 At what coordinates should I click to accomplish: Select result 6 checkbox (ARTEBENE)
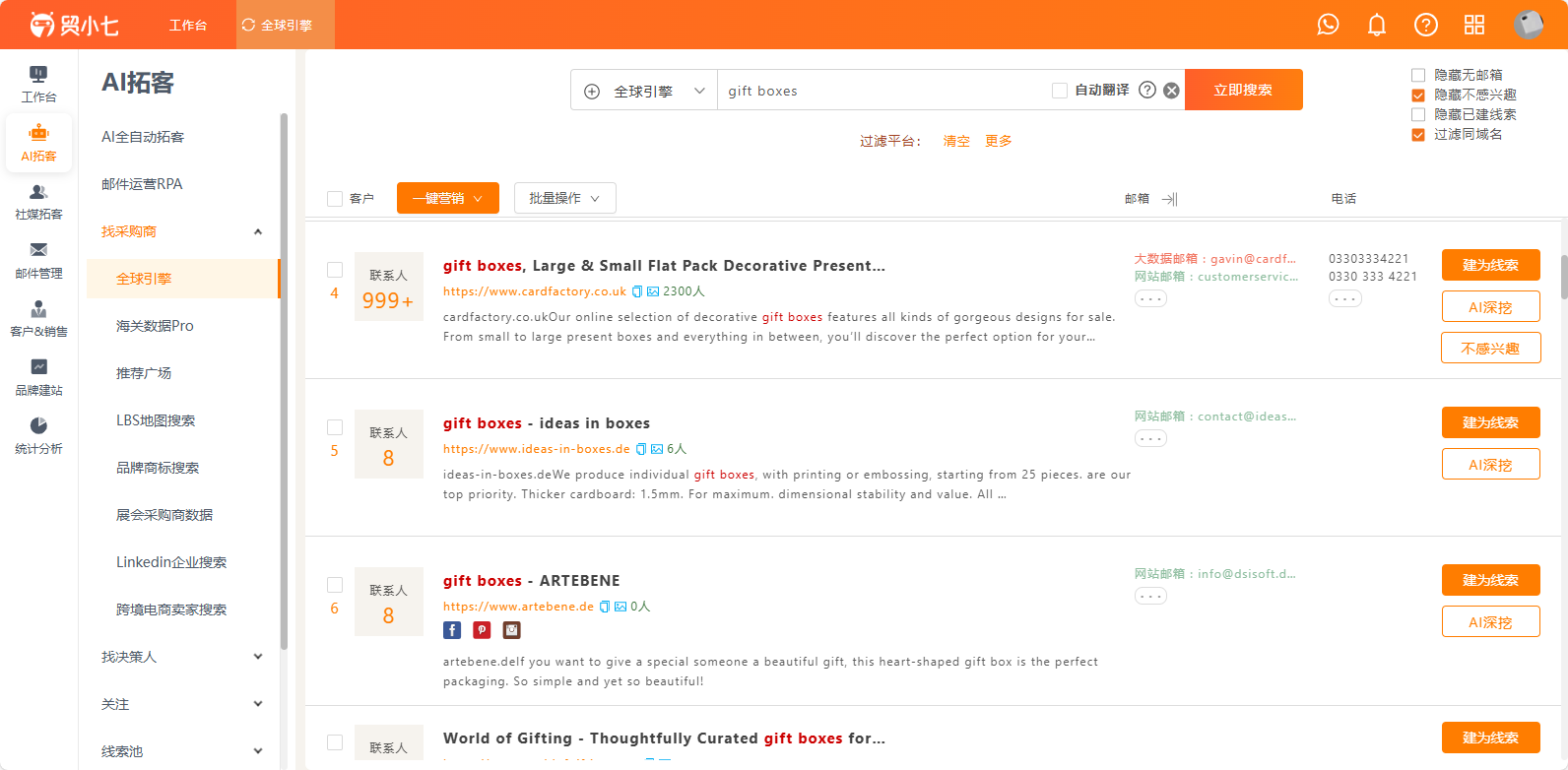pyautogui.click(x=335, y=585)
